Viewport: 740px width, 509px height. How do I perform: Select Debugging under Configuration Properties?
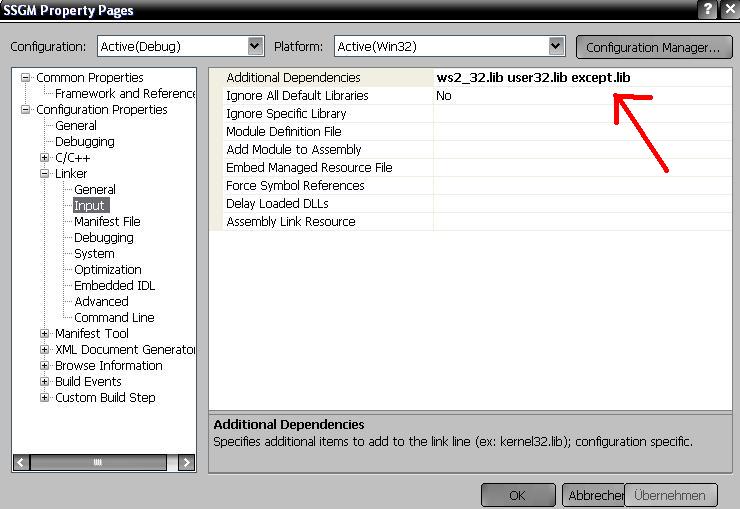pyautogui.click(x=84, y=142)
